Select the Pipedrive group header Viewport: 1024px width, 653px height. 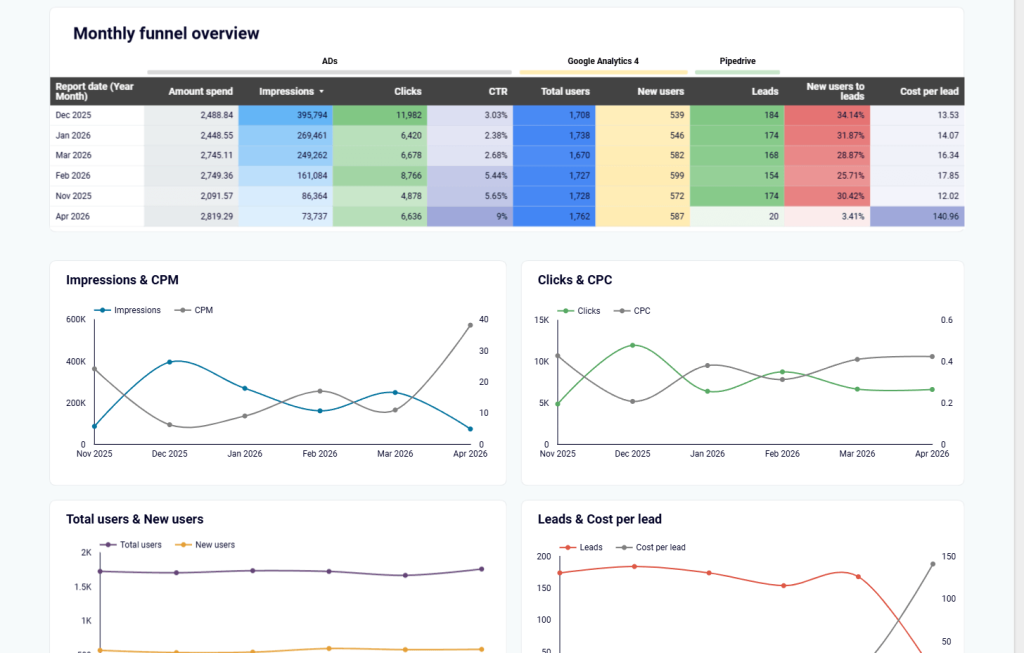737,61
